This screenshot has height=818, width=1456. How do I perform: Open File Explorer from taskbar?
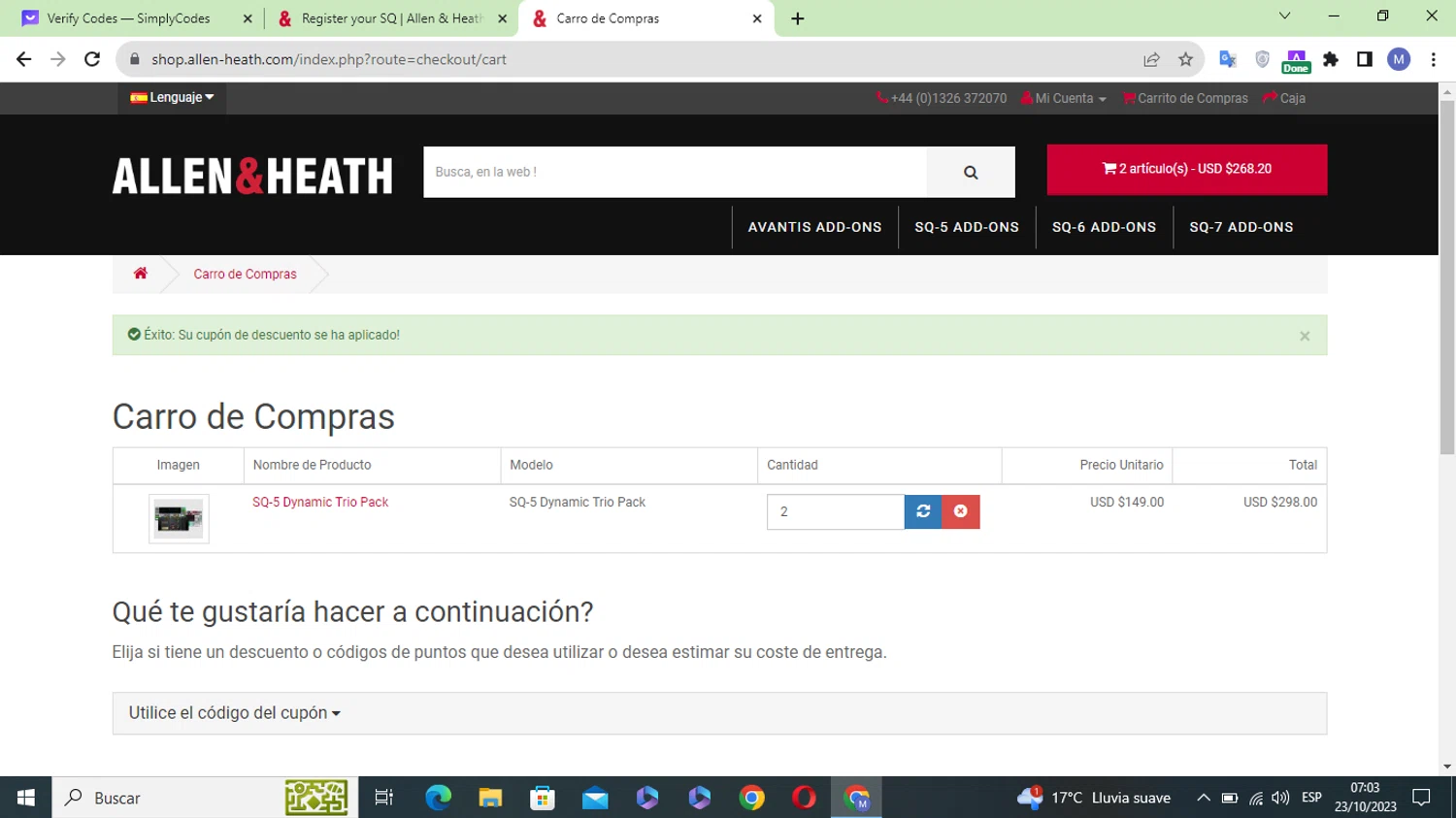[x=490, y=798]
